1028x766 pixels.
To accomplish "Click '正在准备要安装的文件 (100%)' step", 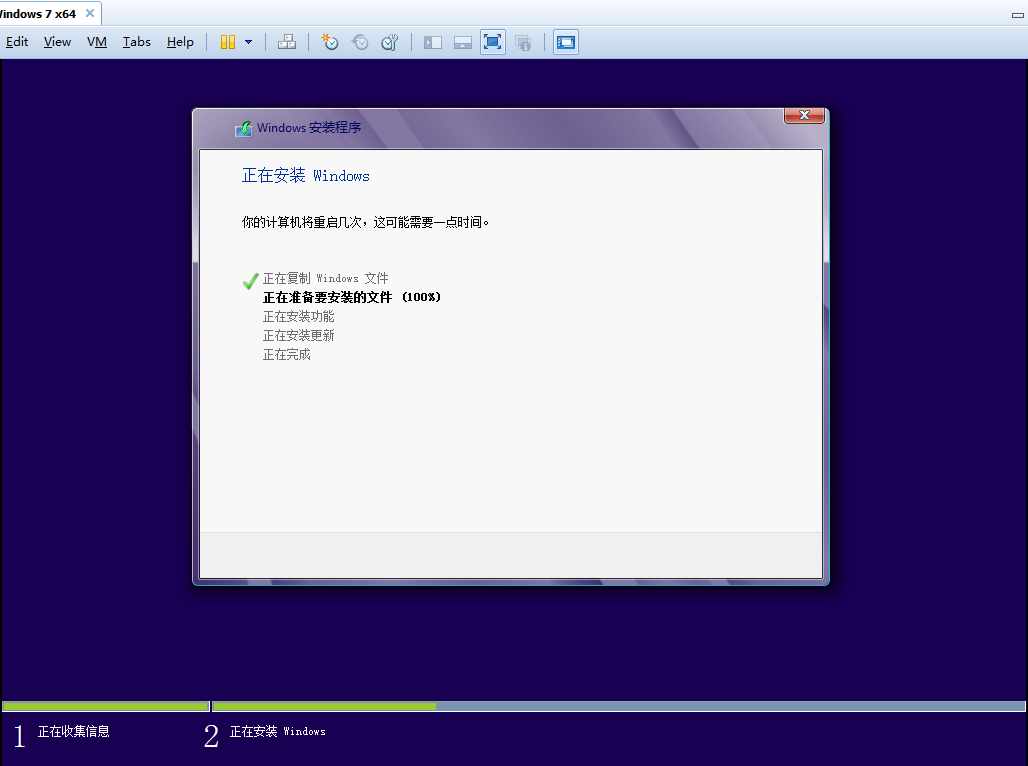I will click(x=351, y=297).
